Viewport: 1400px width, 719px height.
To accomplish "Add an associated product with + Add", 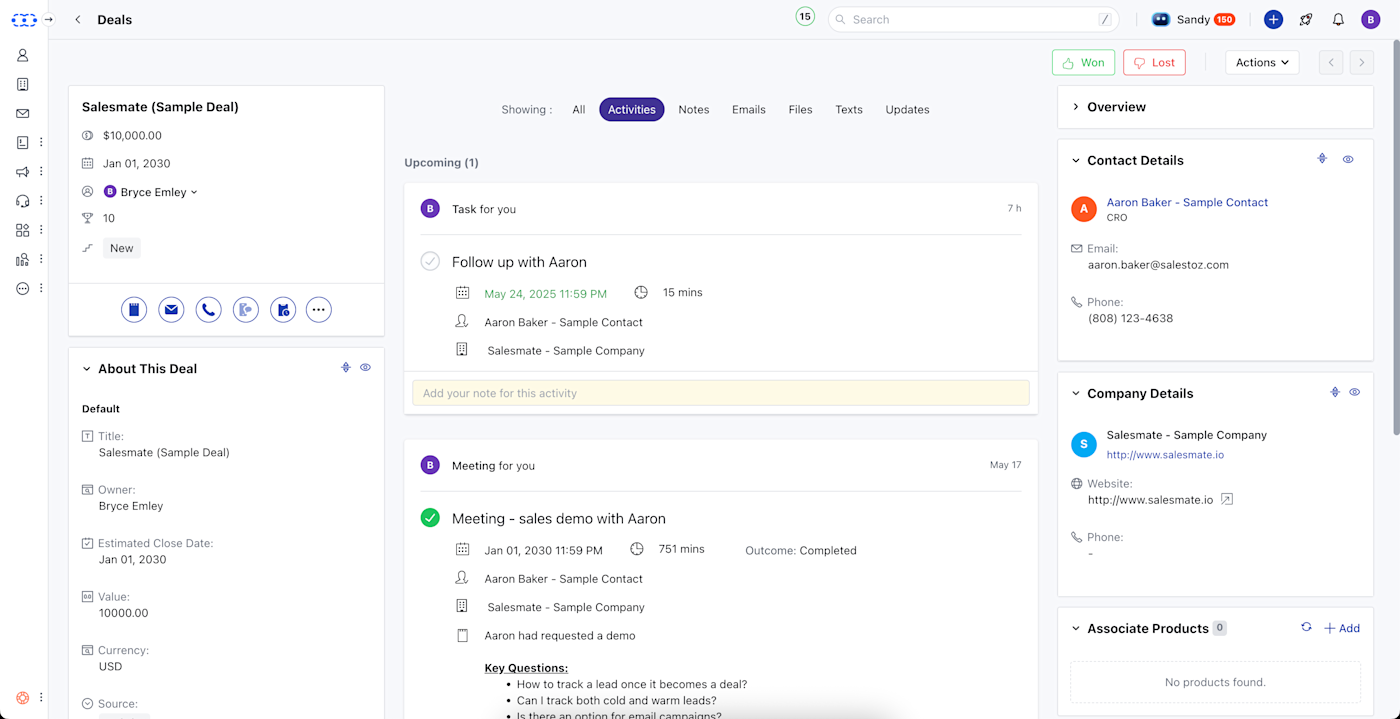I will (x=1342, y=628).
